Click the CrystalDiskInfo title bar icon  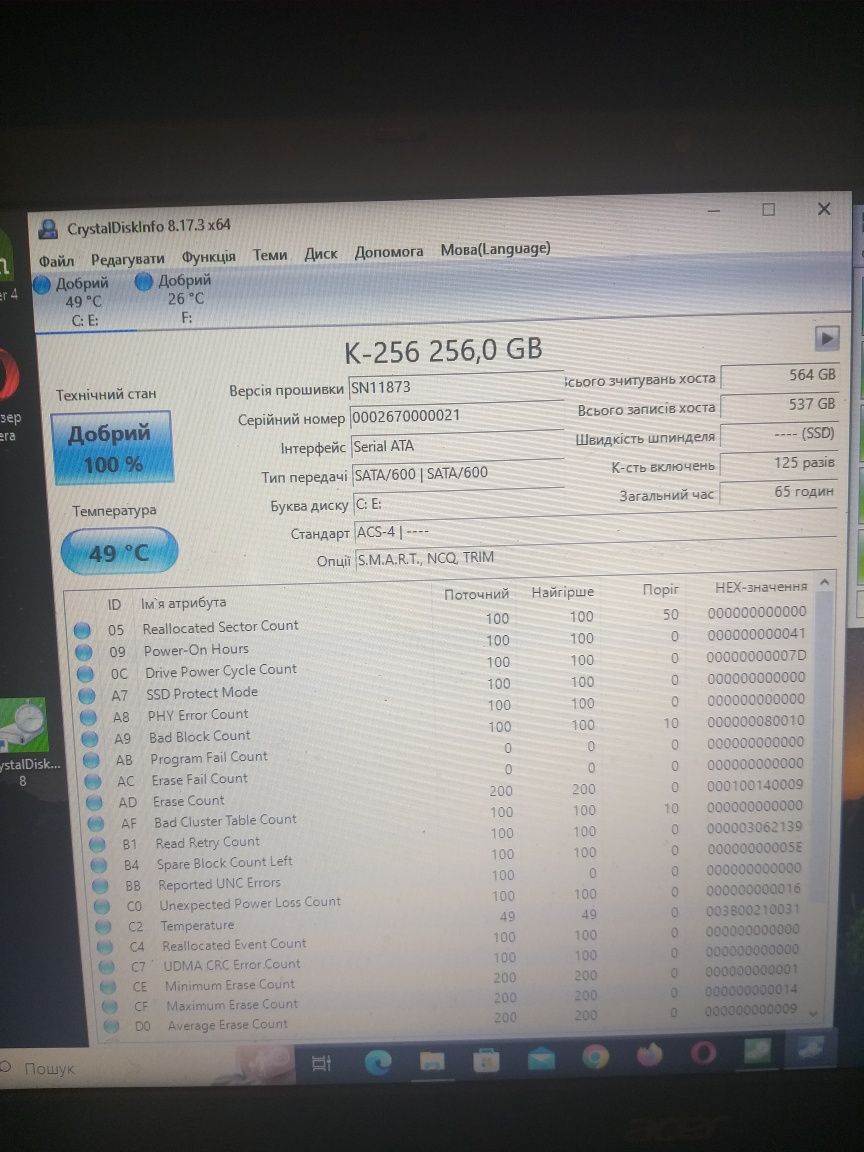[48, 229]
